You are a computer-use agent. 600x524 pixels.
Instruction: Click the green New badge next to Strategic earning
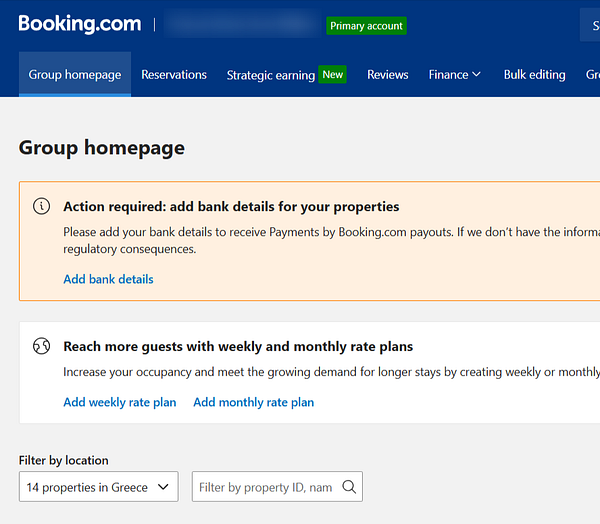click(333, 74)
